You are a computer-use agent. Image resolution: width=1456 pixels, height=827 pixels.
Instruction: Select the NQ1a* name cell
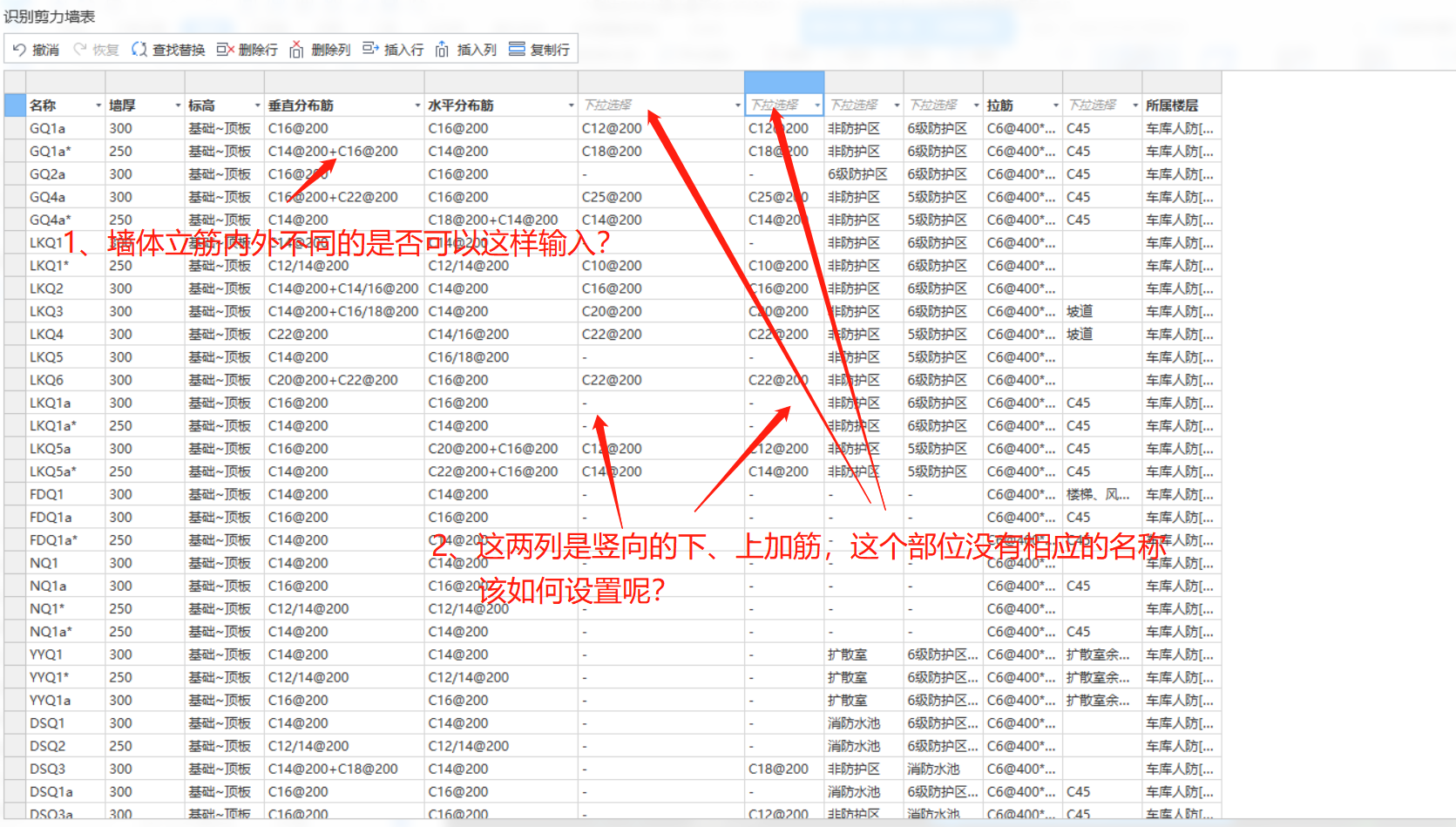[65, 632]
